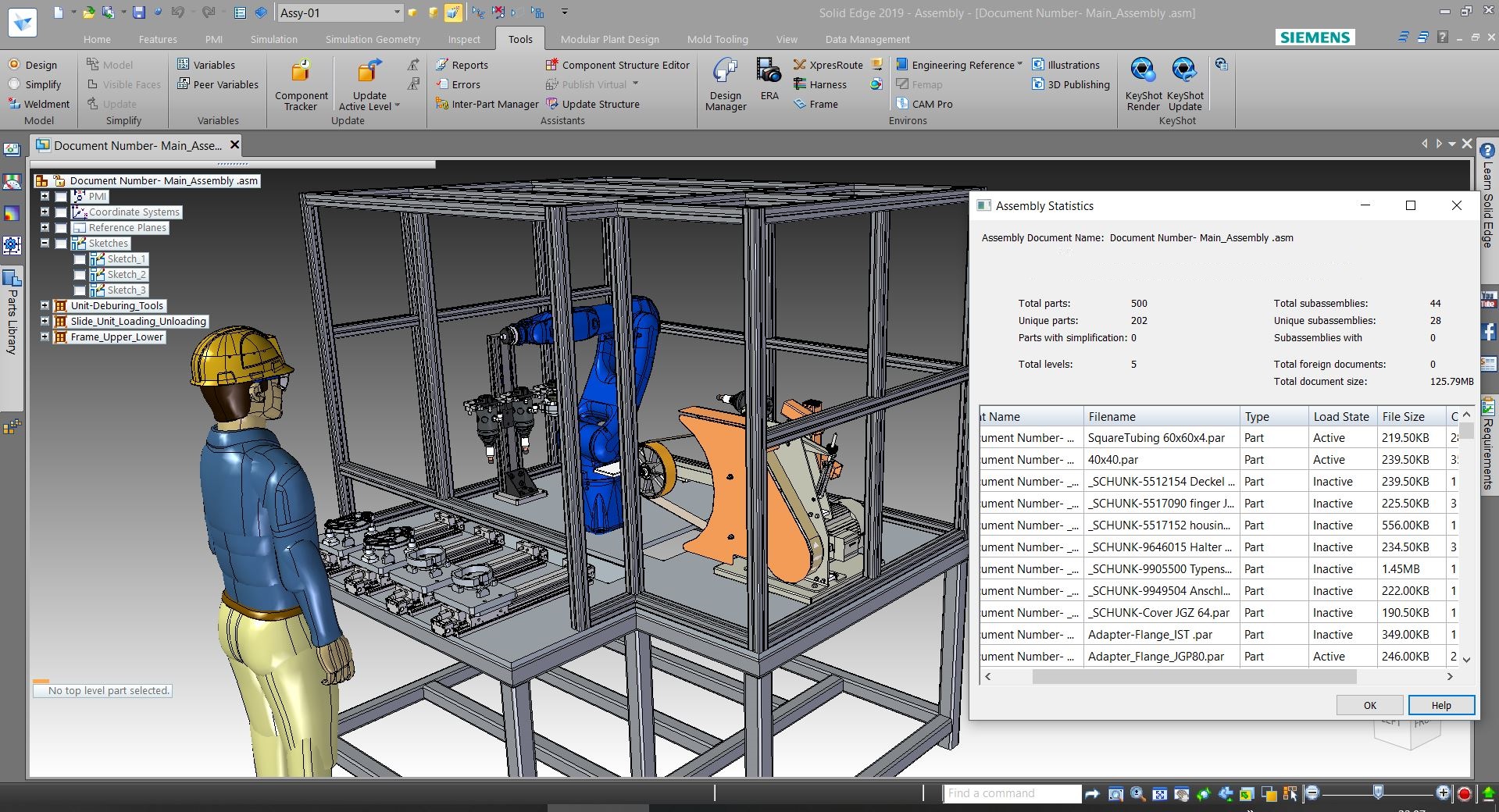Image resolution: width=1499 pixels, height=812 pixels.
Task: Sort statistics table by Type column
Action: [x=1274, y=416]
